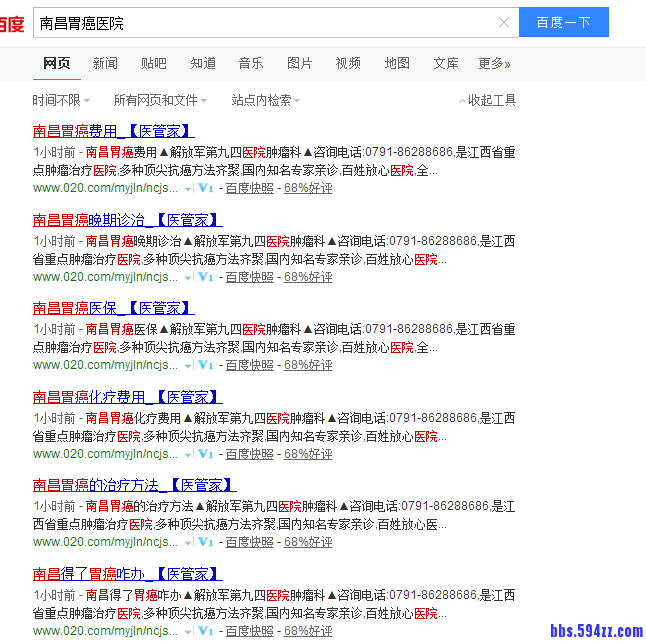Open the 所有网页和文件 file type dropdown
The width and height of the screenshot is (646, 641).
(160, 100)
